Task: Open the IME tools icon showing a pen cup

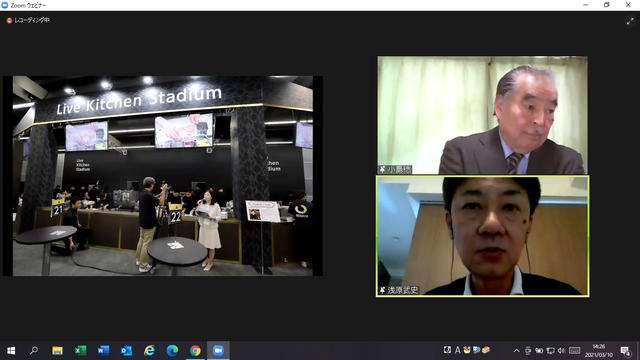Action: [x=467, y=350]
